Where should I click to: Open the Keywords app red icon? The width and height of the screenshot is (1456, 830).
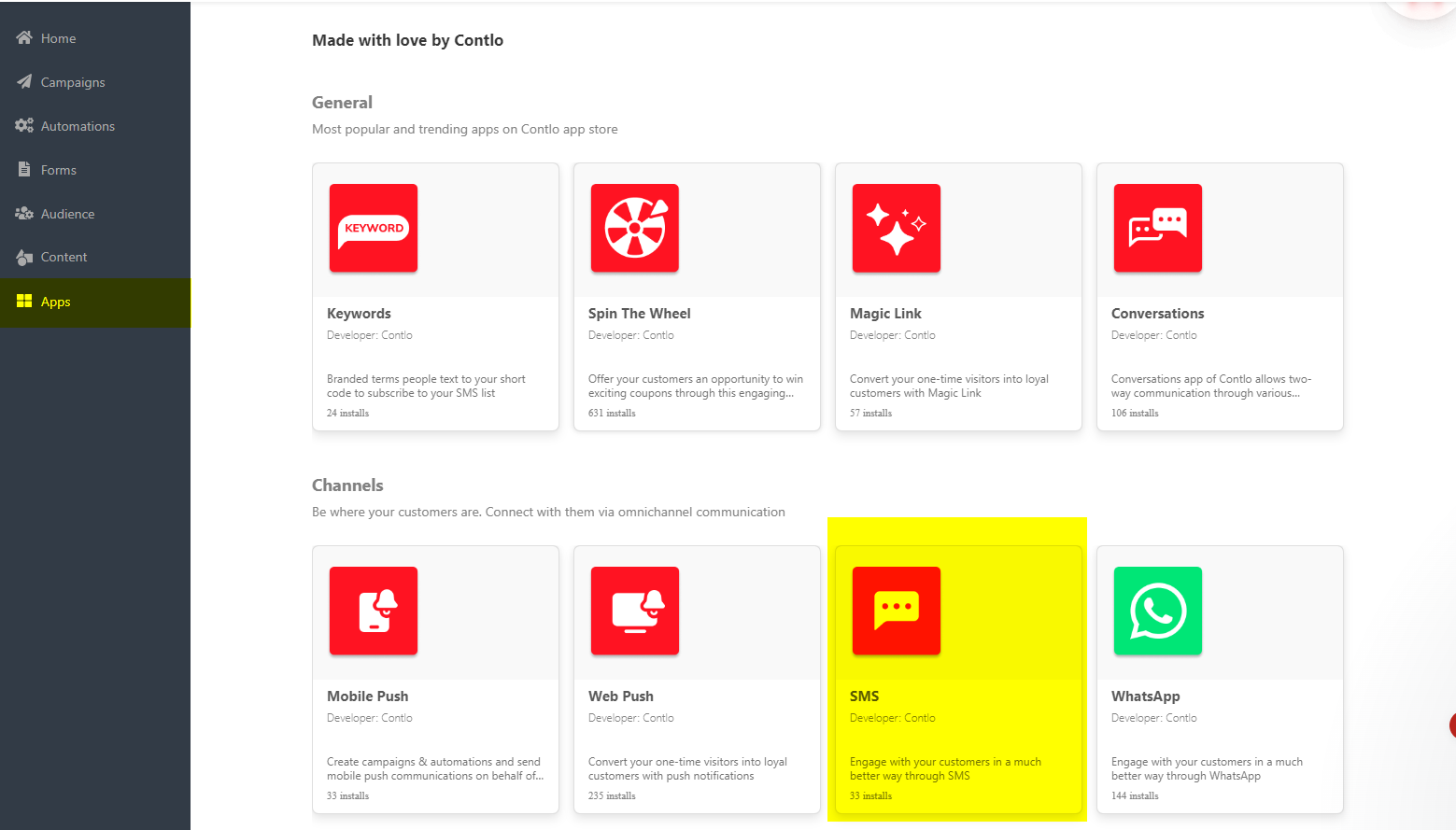point(374,228)
